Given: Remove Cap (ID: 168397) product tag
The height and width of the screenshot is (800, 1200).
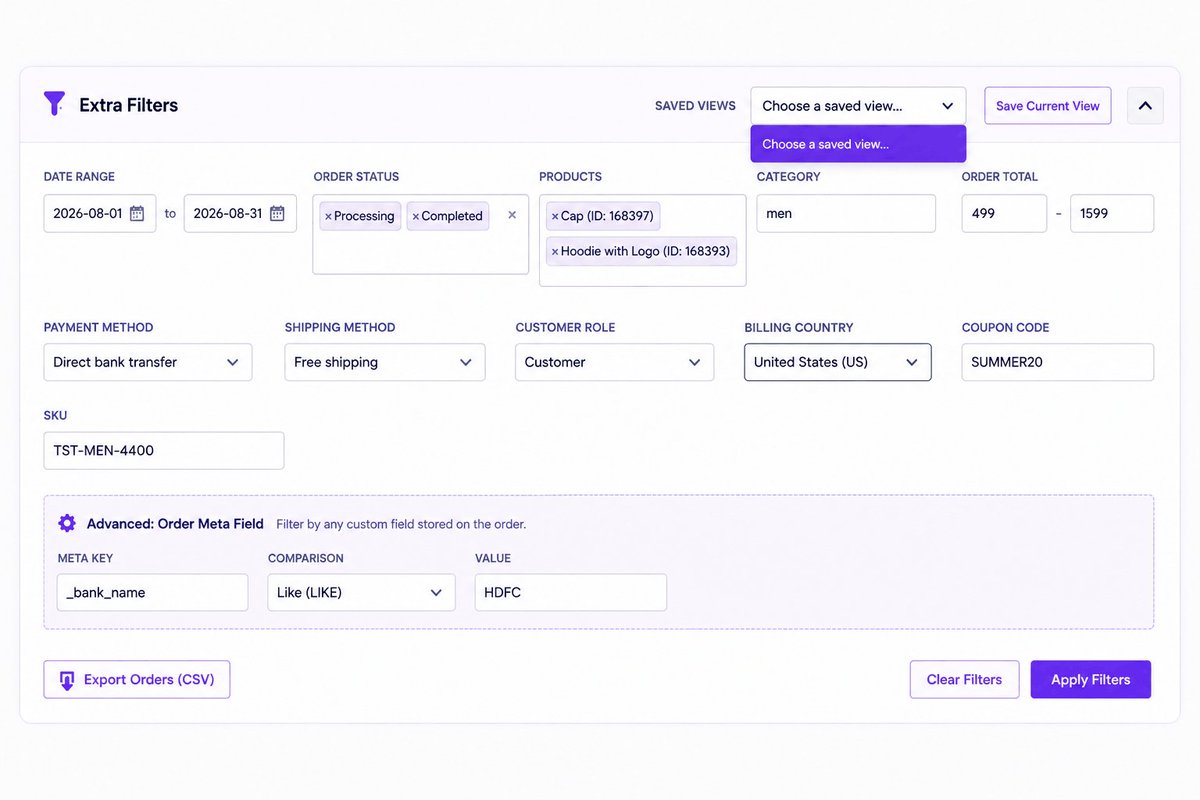Looking at the screenshot, I should click(x=555, y=216).
